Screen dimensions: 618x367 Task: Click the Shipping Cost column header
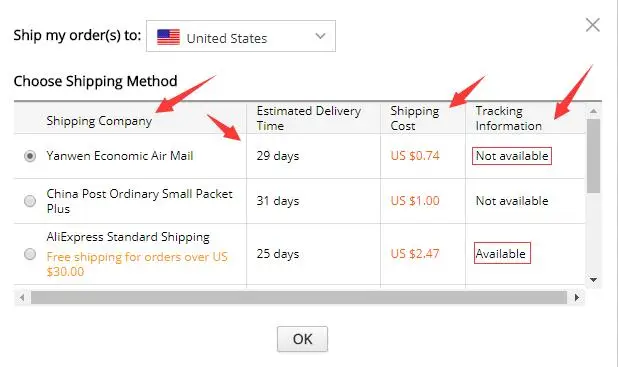coord(415,118)
